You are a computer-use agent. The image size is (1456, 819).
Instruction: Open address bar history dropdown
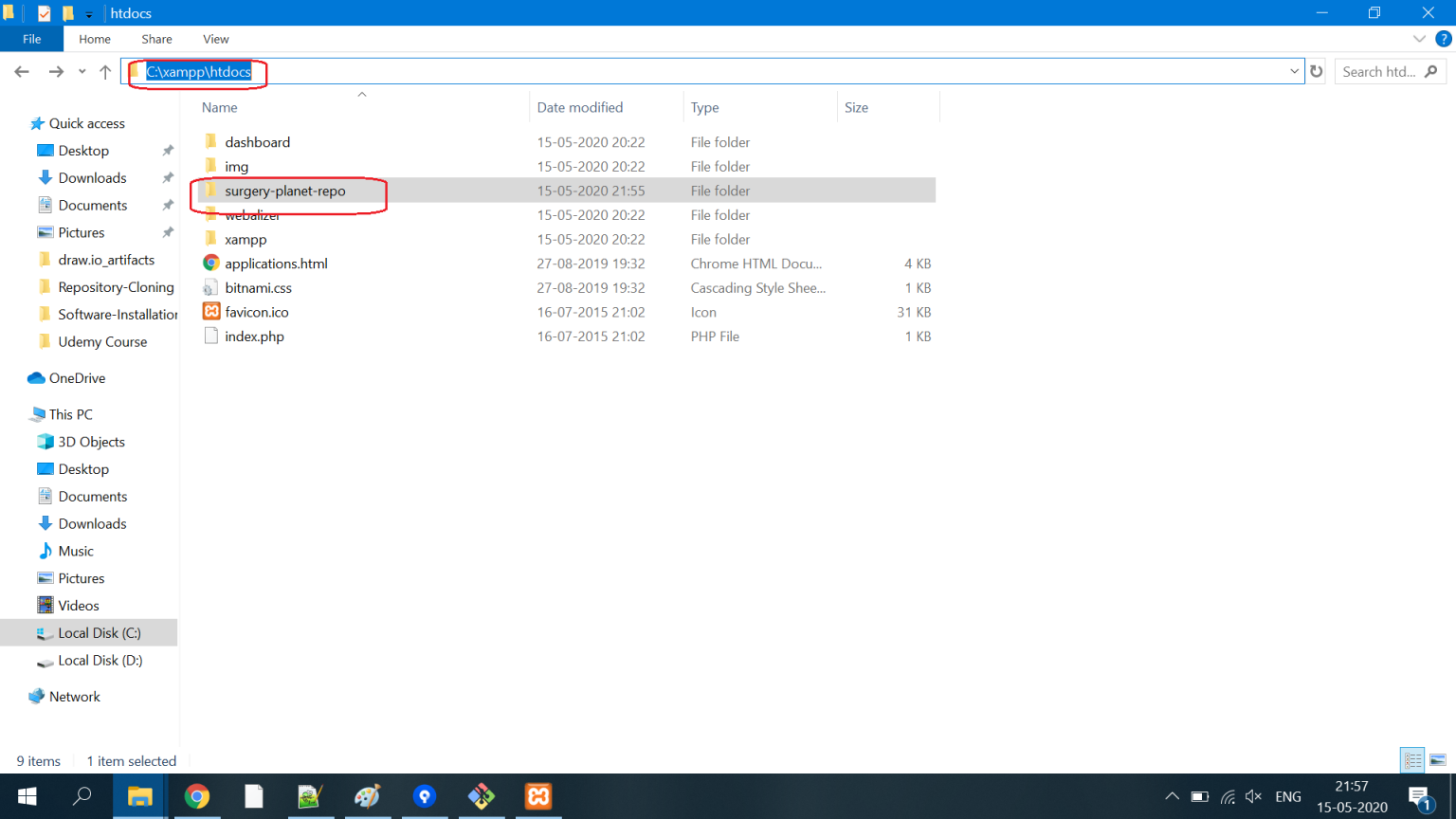(x=1294, y=71)
